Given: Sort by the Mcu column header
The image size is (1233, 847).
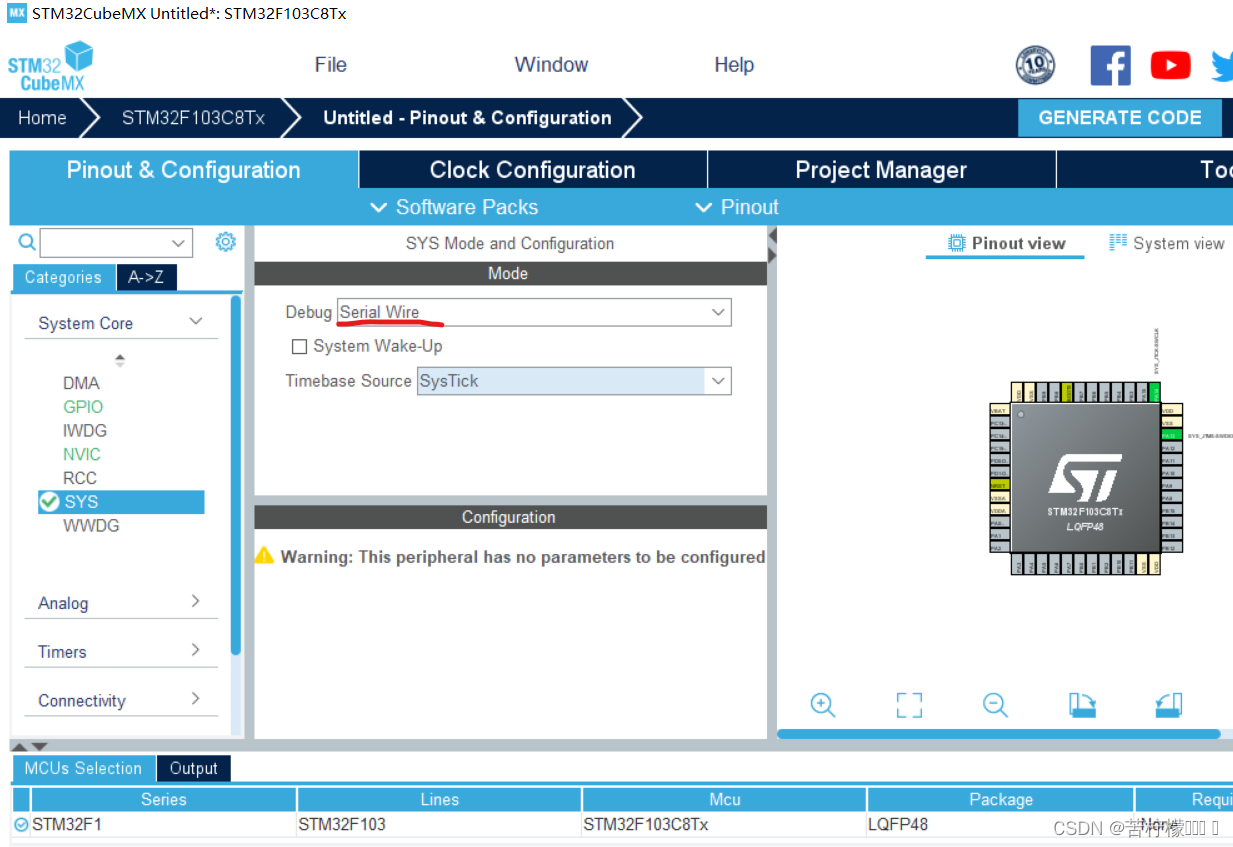Looking at the screenshot, I should click(725, 799).
